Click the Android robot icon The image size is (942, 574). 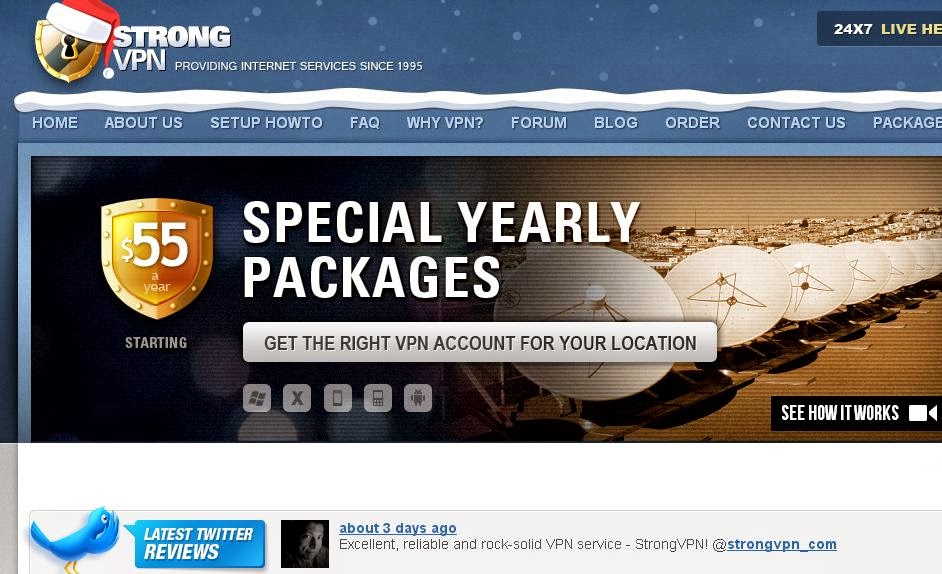[418, 398]
